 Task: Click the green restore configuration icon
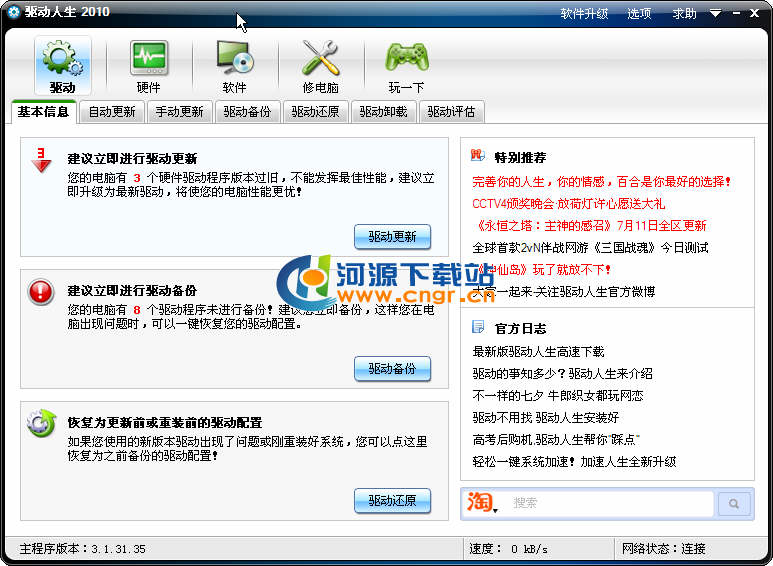pos(41,423)
